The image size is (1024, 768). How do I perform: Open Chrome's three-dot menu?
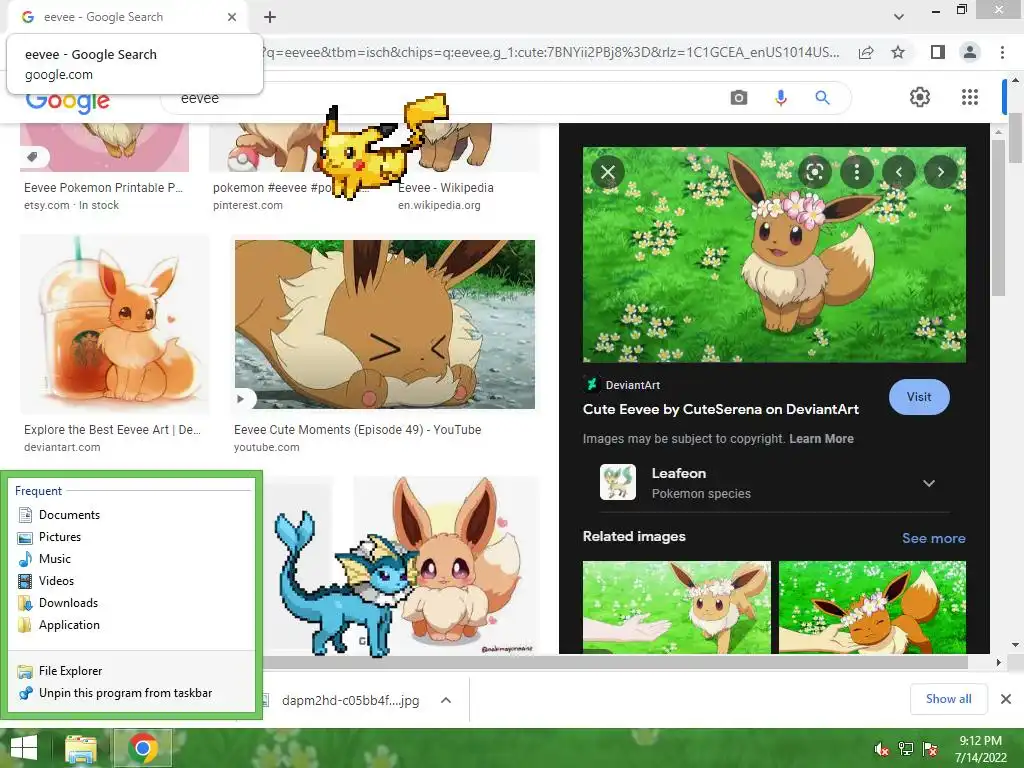coord(1002,52)
